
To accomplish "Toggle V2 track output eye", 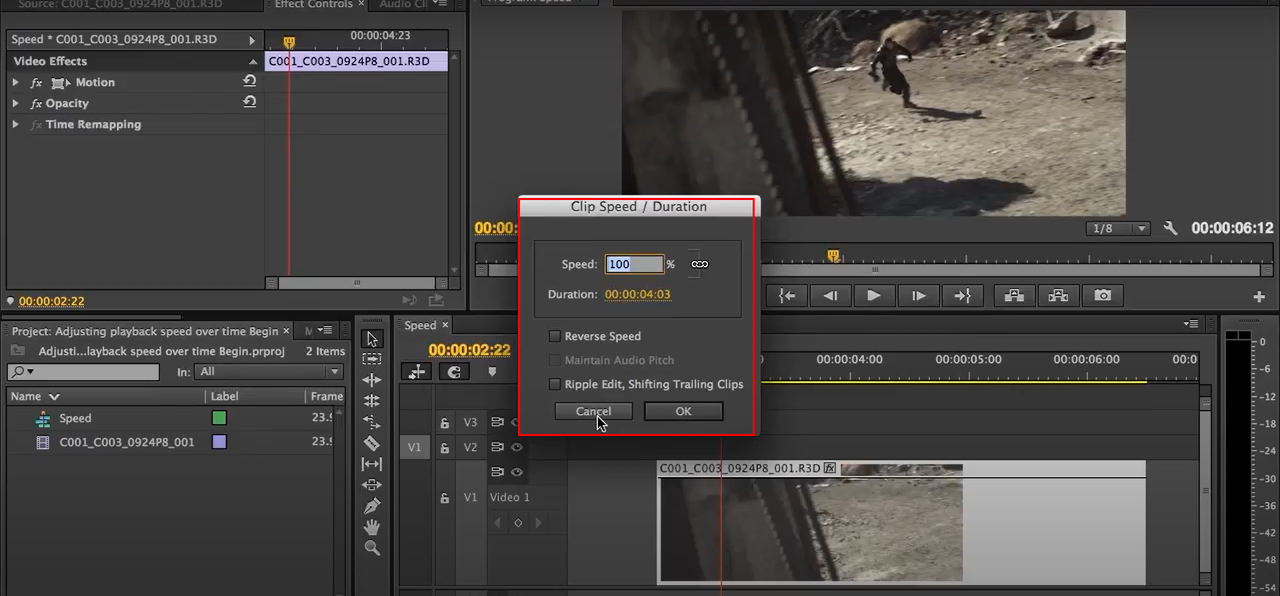I will pyautogui.click(x=517, y=447).
